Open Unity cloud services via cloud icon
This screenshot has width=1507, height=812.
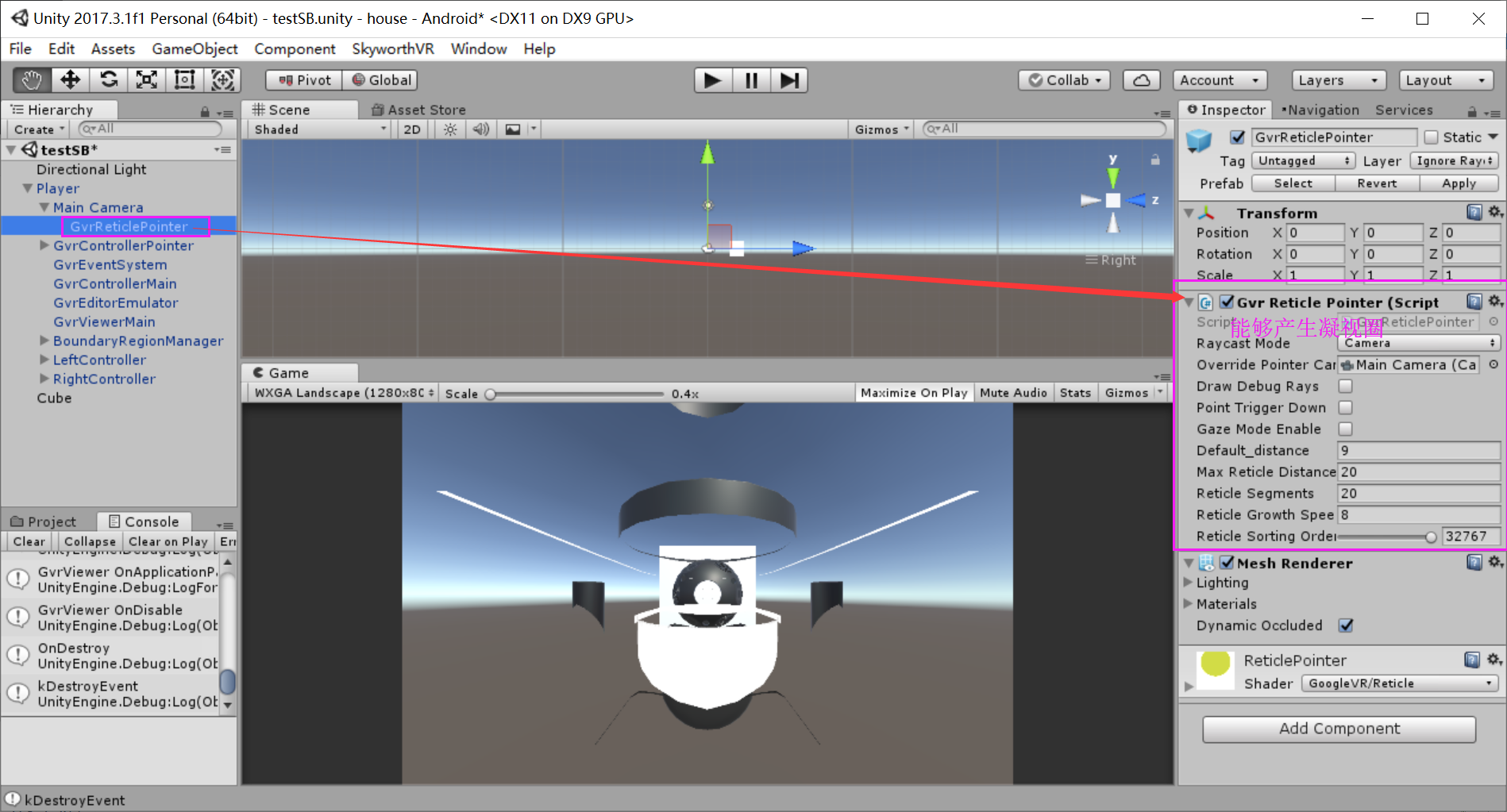pyautogui.click(x=1141, y=79)
